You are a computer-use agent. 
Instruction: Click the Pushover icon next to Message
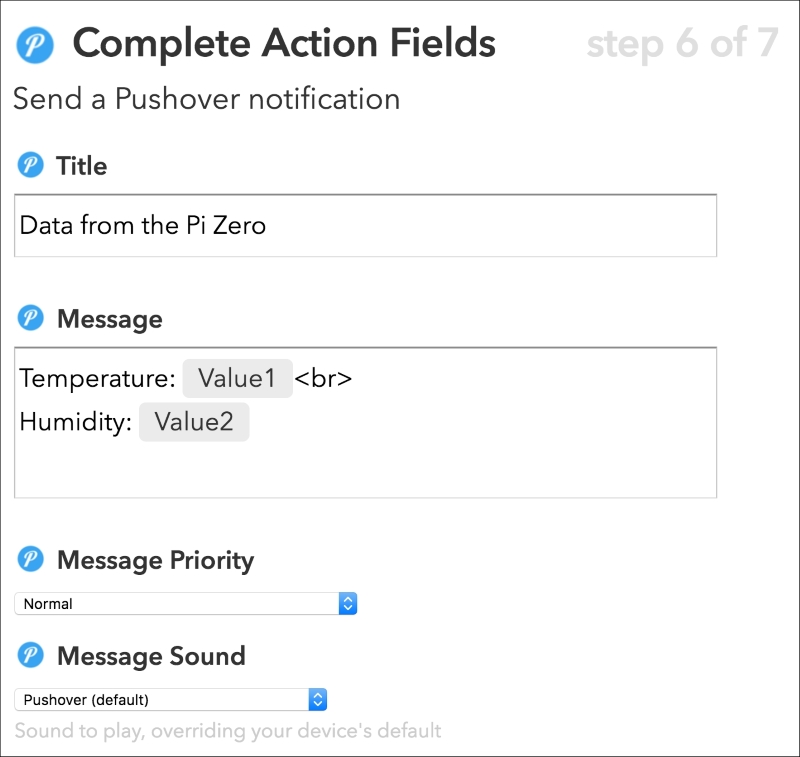[x=31, y=318]
